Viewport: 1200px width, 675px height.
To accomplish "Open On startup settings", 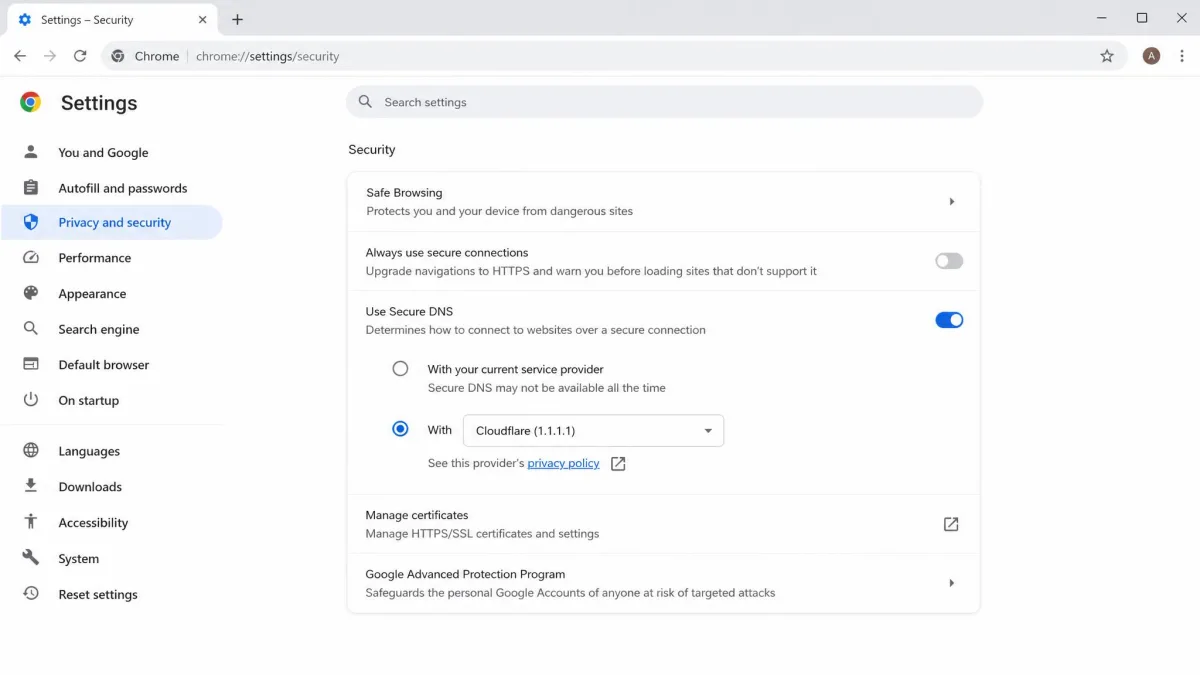I will [89, 400].
